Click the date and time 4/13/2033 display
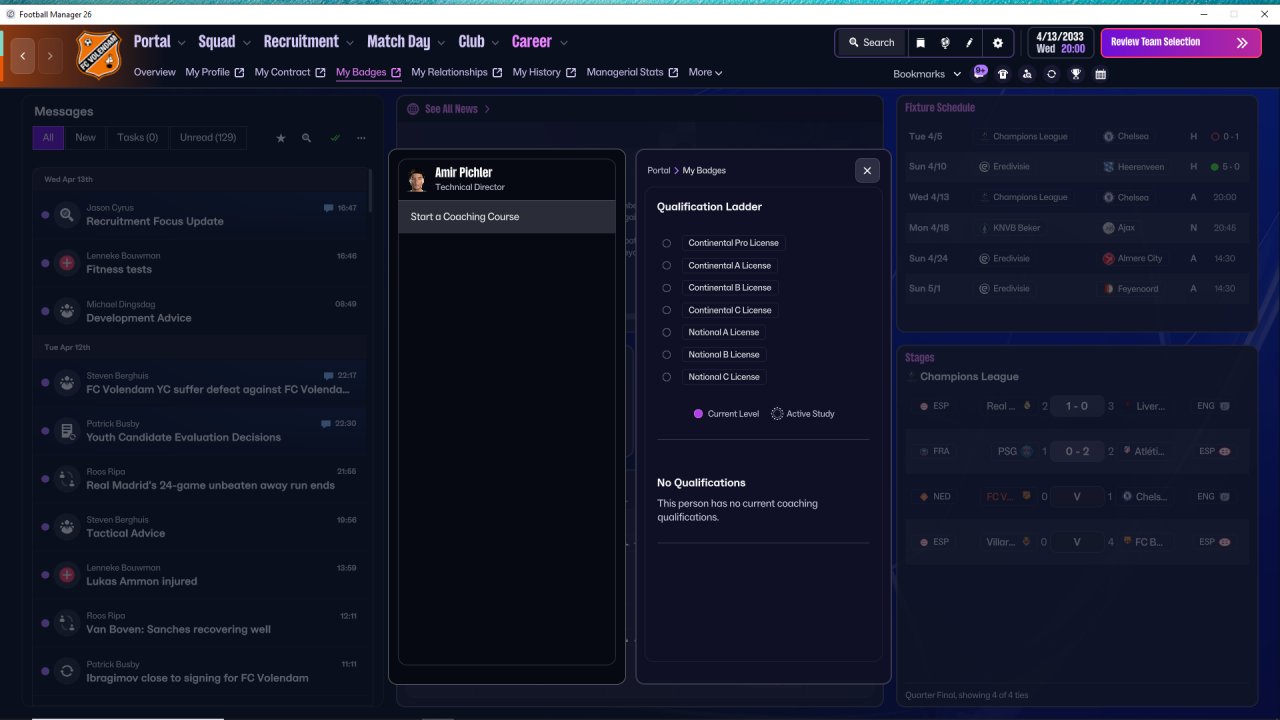The height and width of the screenshot is (720, 1280). point(1060,43)
